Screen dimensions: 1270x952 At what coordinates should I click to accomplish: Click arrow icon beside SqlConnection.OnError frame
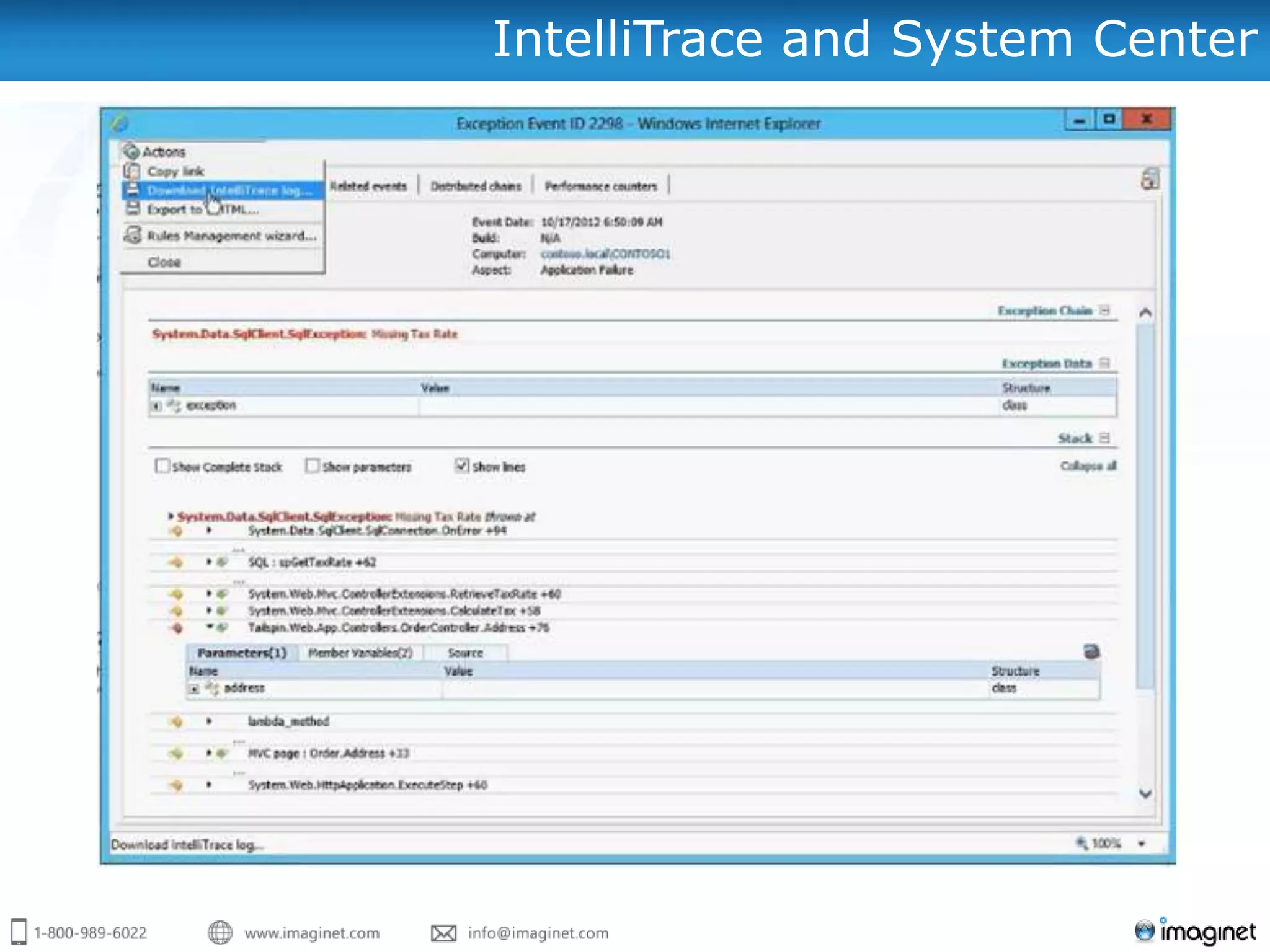(176, 531)
